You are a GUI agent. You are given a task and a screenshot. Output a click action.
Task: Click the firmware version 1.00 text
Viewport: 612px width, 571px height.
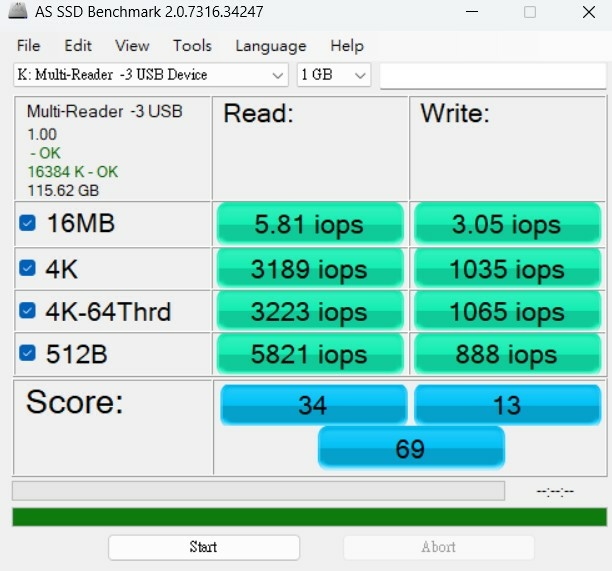42,134
